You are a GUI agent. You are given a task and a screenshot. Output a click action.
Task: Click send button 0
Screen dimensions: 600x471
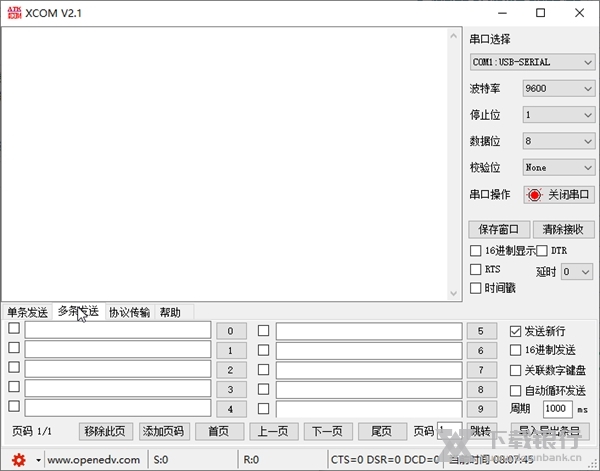point(231,331)
